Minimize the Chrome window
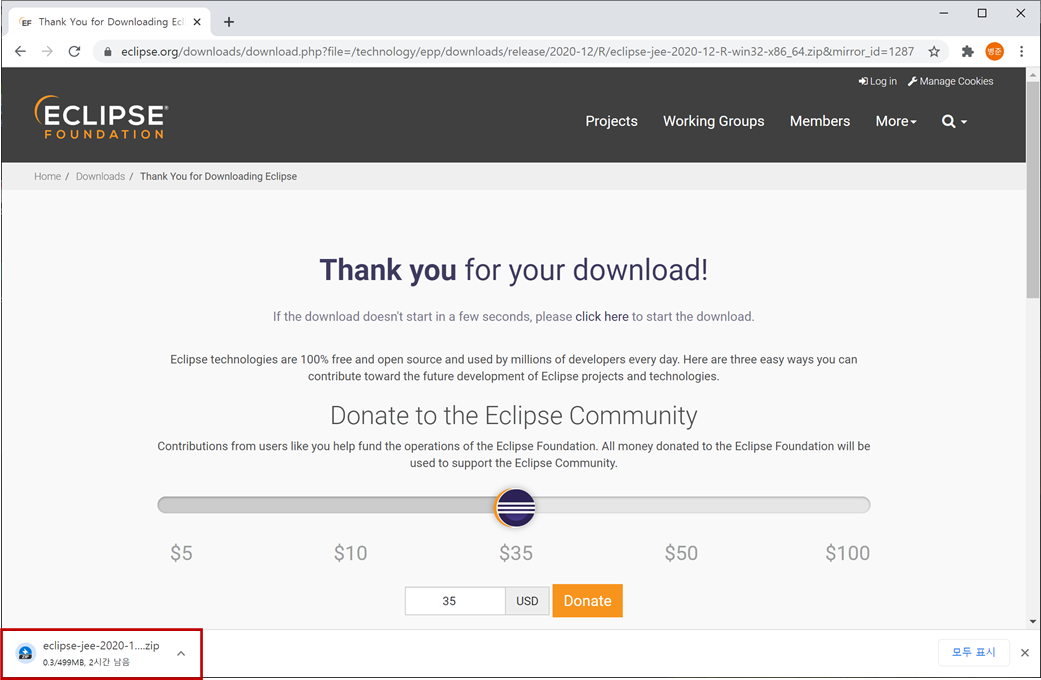The height and width of the screenshot is (680, 1041). pos(943,13)
